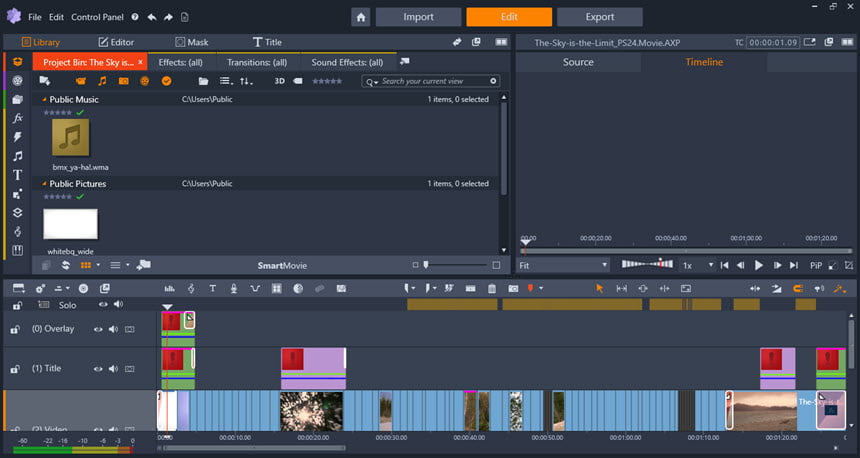The width and height of the screenshot is (860, 458).
Task: Open the Titles (T) category in sidebar
Action: click(x=18, y=175)
